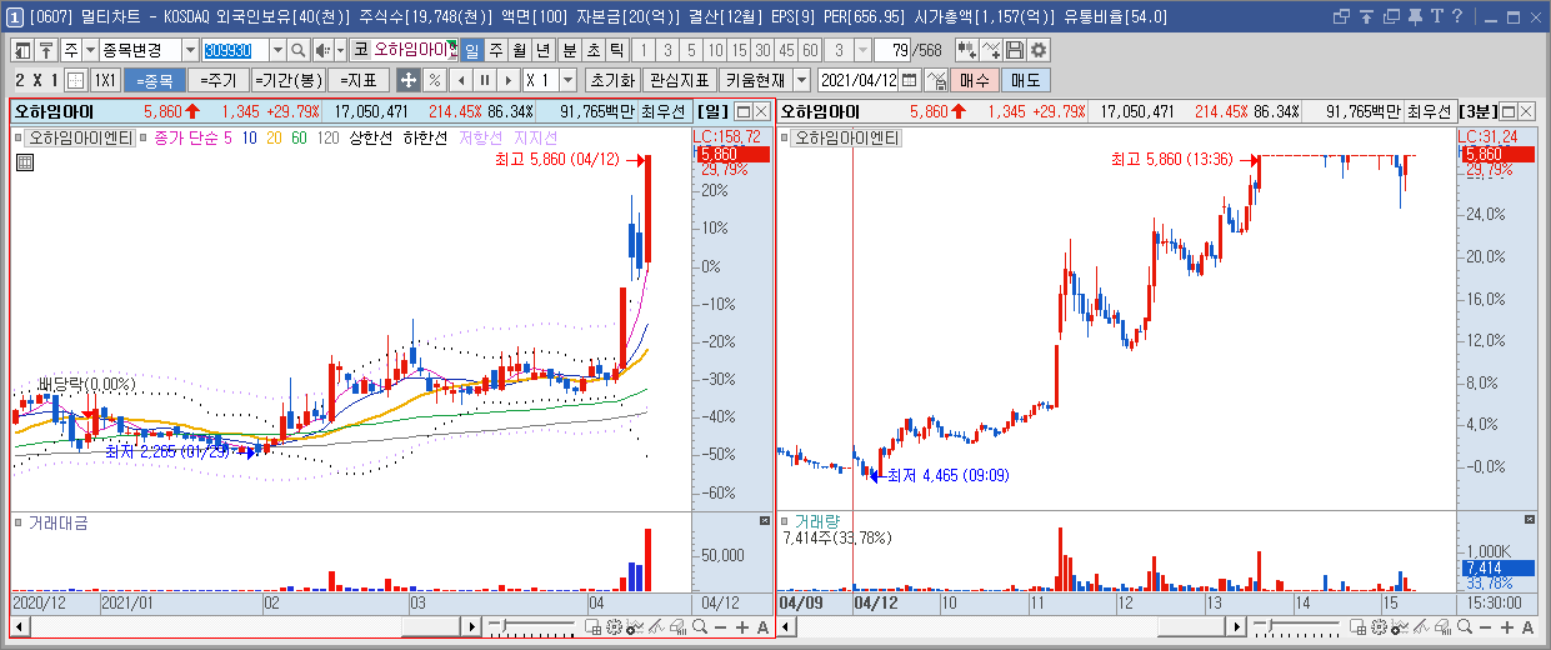Click the add candlestick chart icon
The image size is (1551, 650).
click(x=967, y=50)
